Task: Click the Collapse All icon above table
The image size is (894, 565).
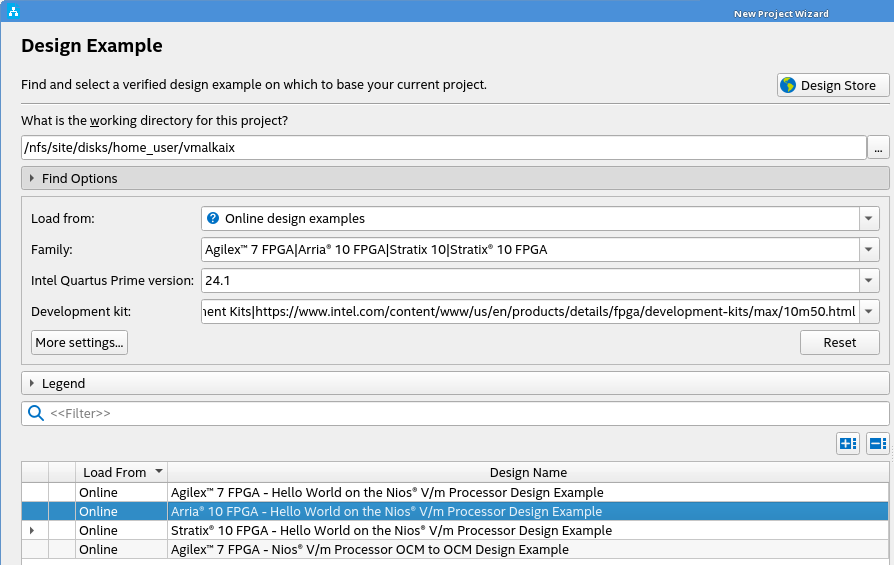Action: (x=878, y=443)
